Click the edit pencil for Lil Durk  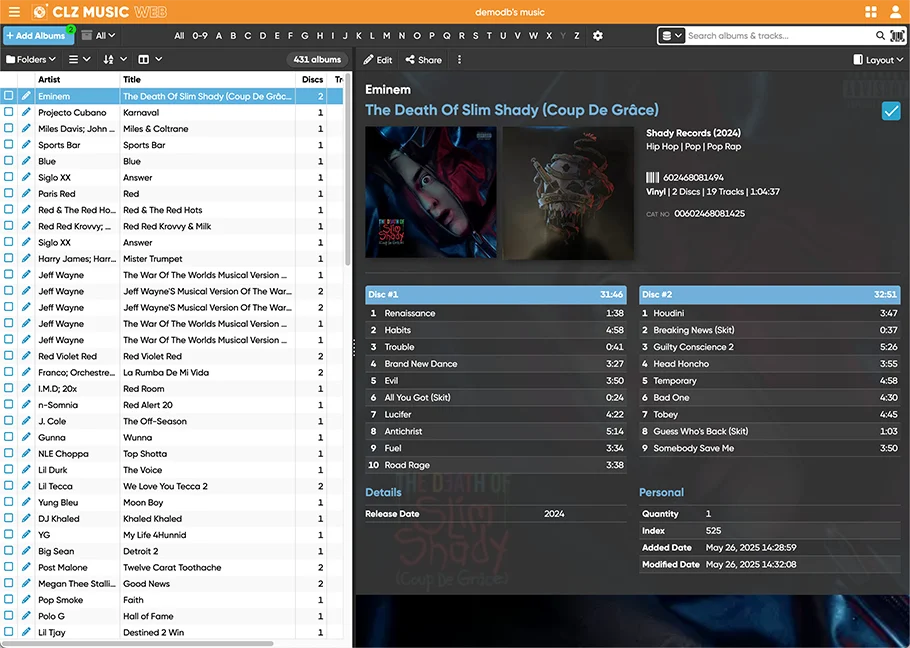(x=26, y=469)
